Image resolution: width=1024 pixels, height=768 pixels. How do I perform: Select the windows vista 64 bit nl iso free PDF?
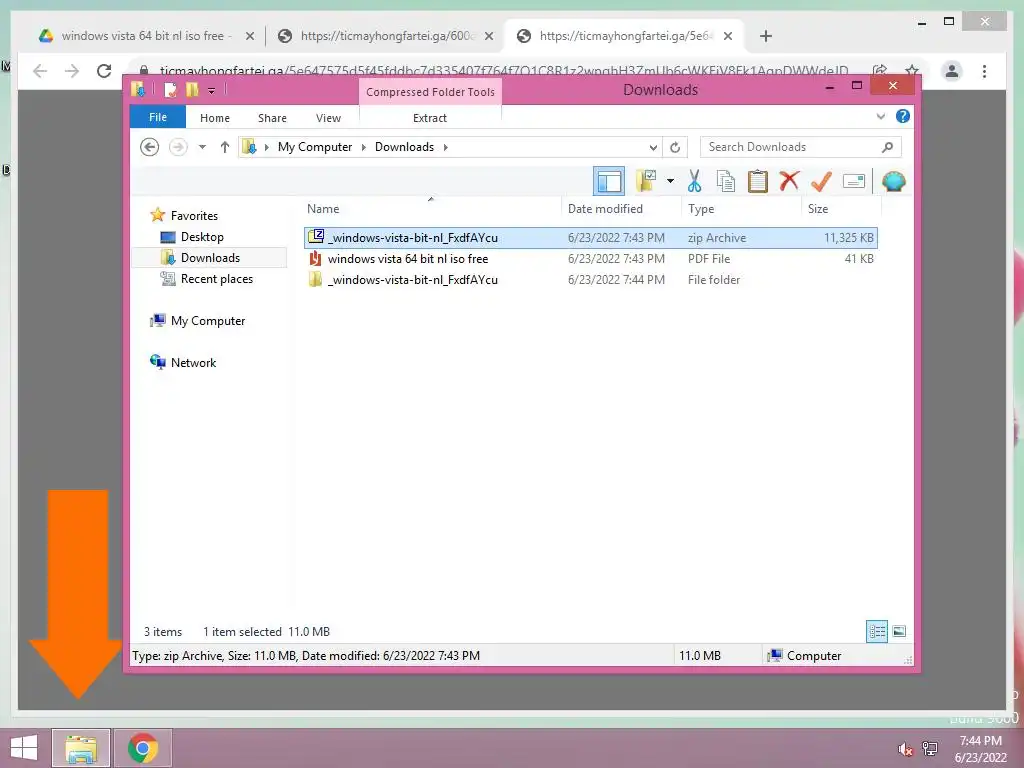click(x=591, y=259)
